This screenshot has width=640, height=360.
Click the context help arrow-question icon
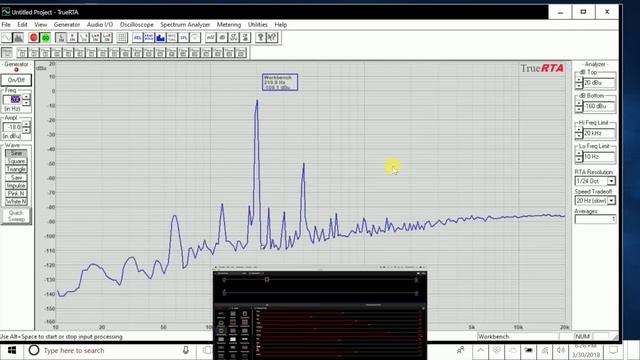coord(272,38)
